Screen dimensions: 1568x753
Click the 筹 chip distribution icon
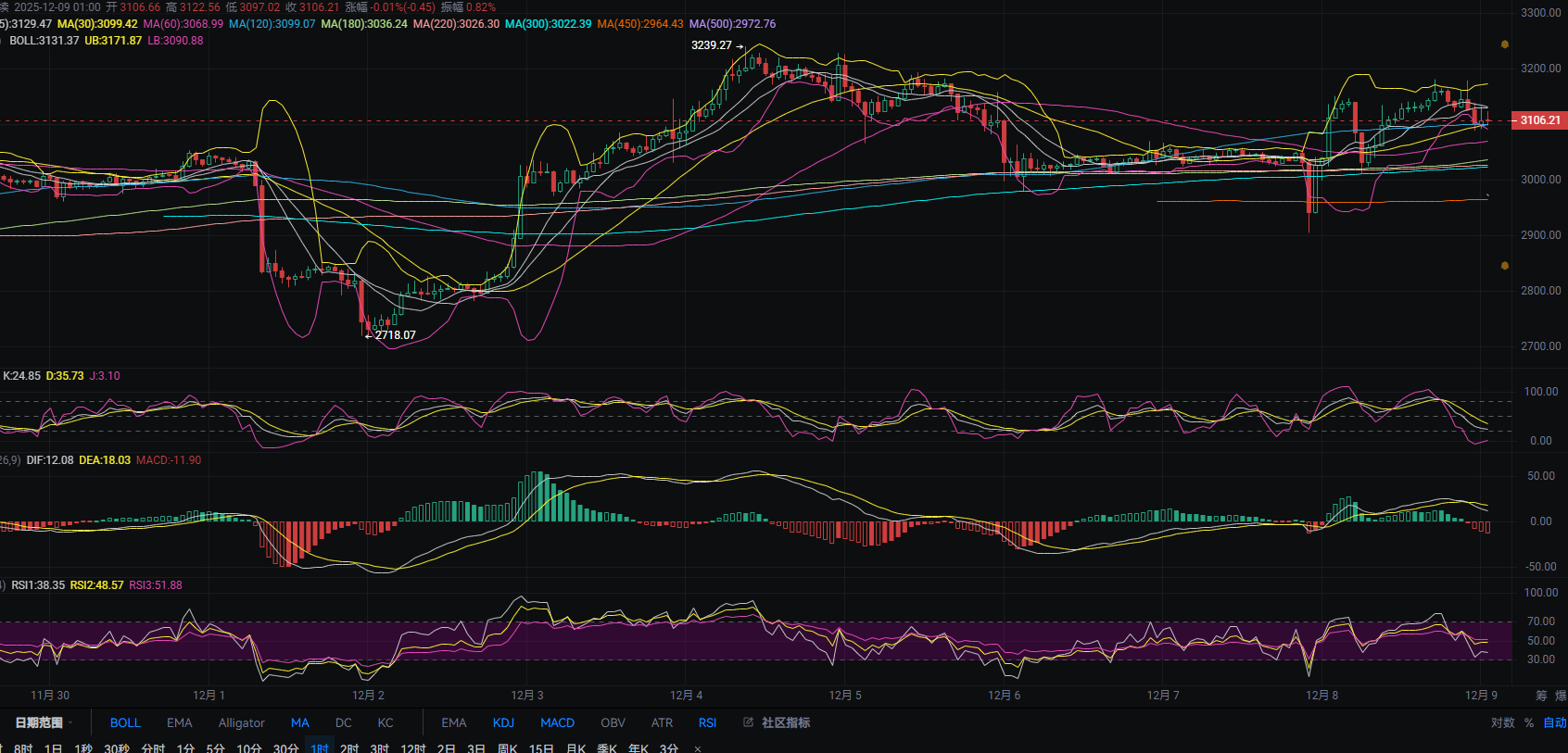1541,696
